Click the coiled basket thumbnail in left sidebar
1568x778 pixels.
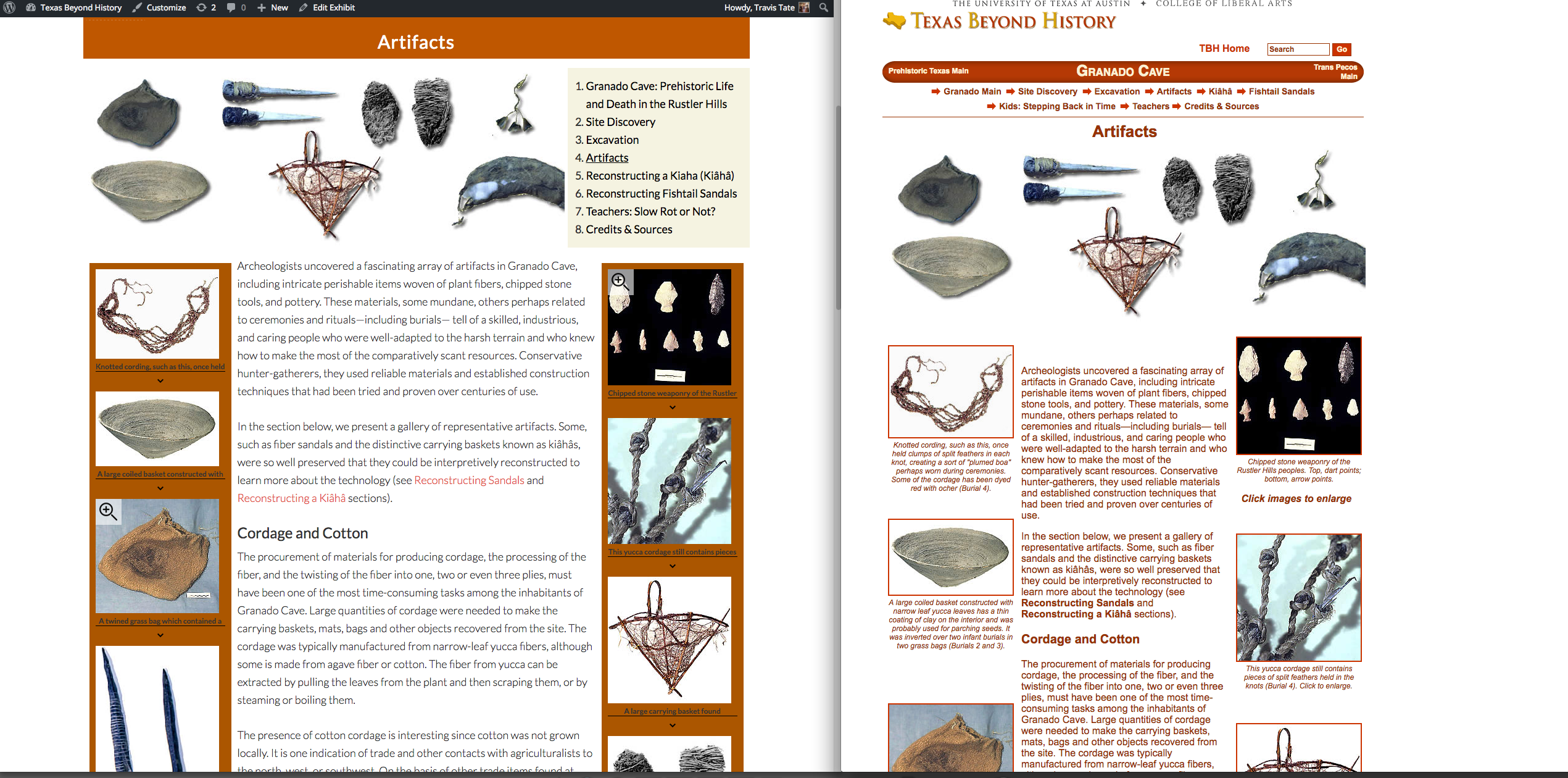(157, 429)
